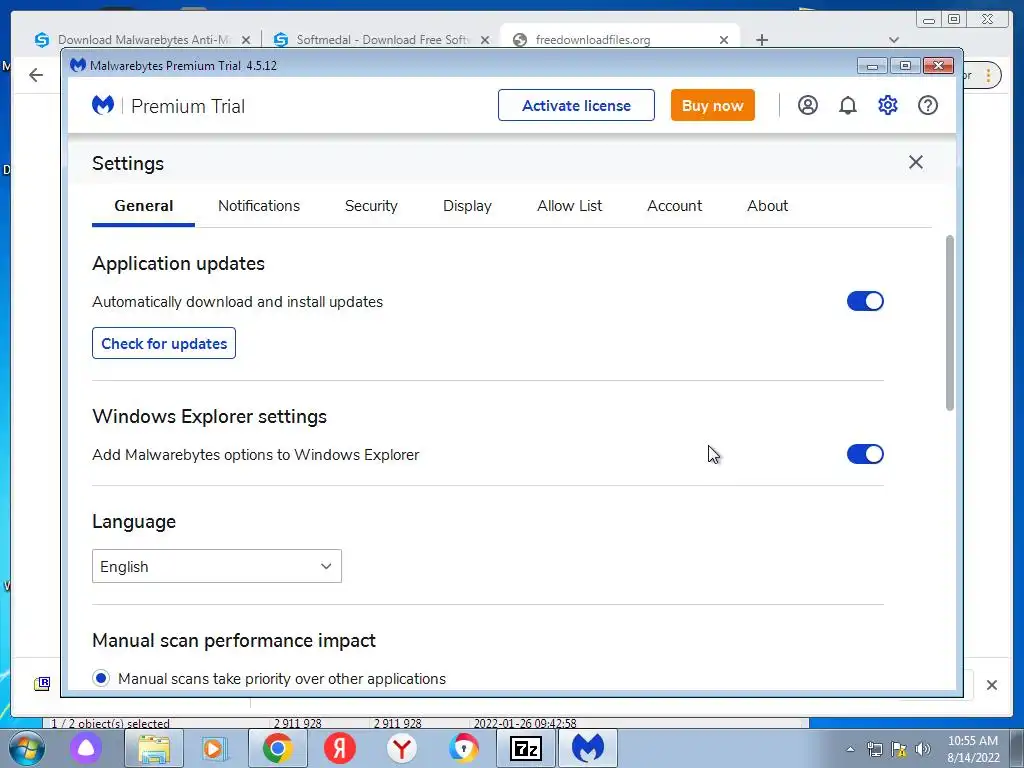Close the Download Malwarebytes browser tab
This screenshot has width=1024, height=768.
(x=246, y=40)
